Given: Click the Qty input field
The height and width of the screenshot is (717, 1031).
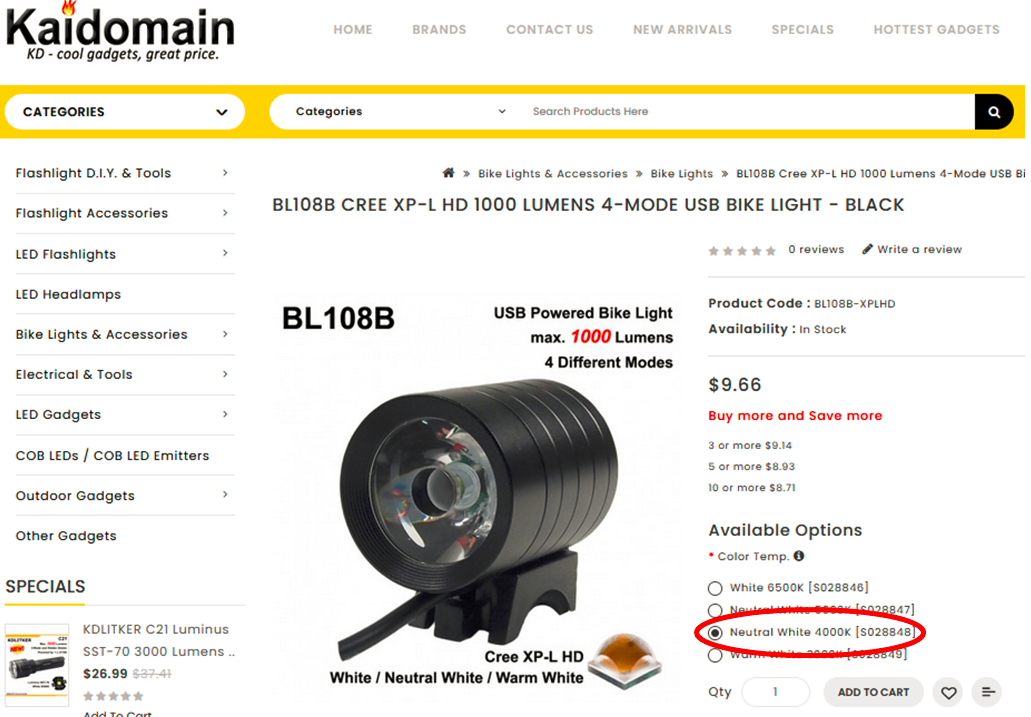Looking at the screenshot, I should (775, 692).
